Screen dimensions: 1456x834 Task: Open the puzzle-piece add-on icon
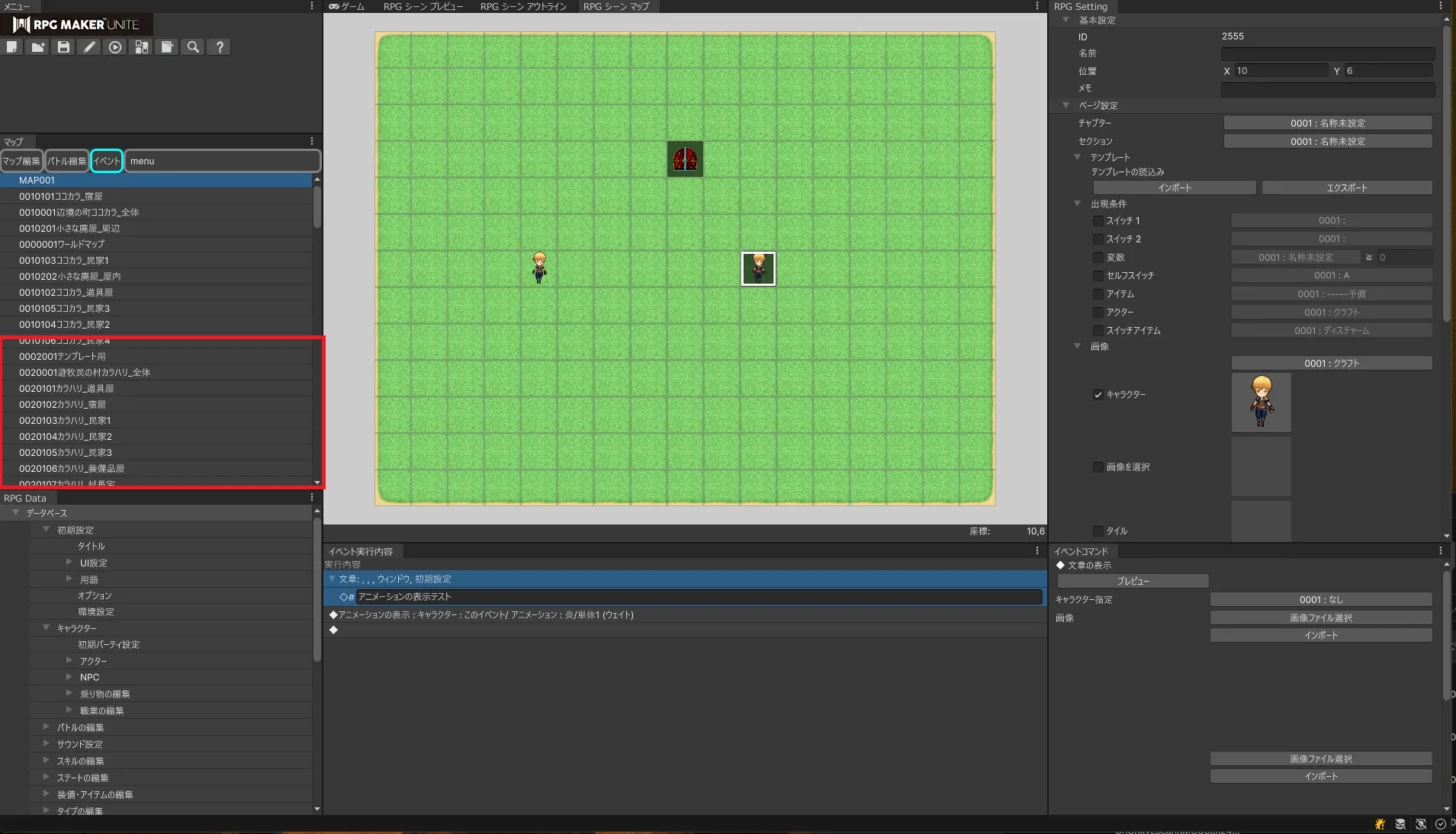[x=141, y=47]
